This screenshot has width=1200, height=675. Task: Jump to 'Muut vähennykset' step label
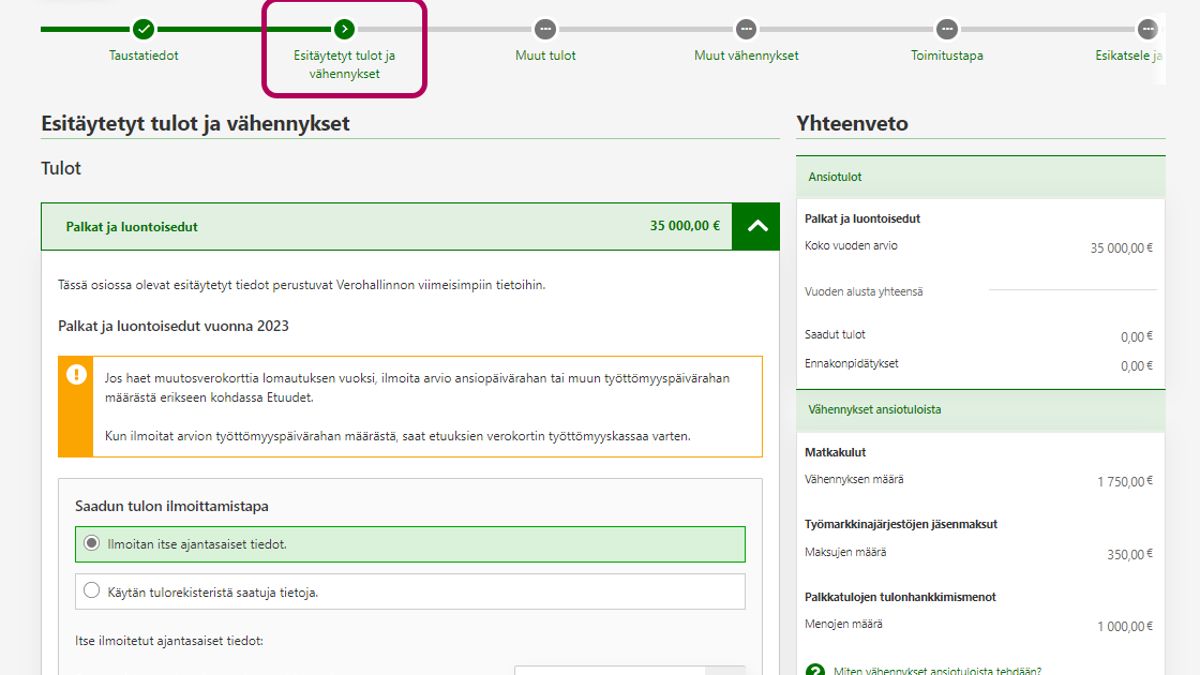[746, 56]
